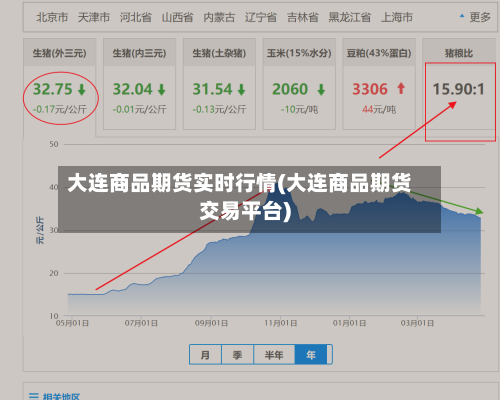Set chart range to 半年

[274, 355]
